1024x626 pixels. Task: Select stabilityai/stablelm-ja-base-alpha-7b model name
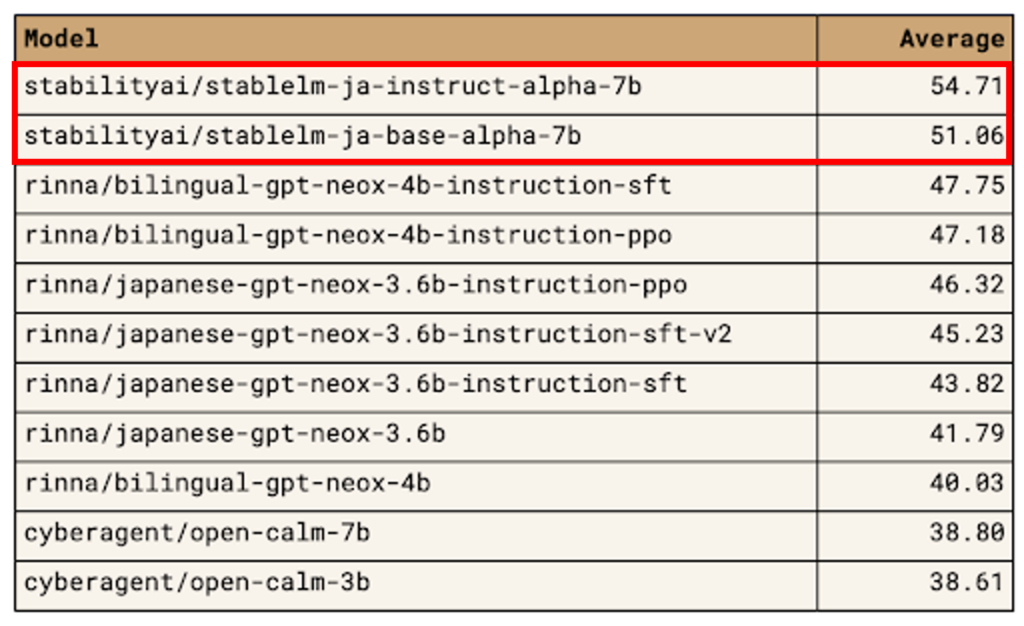pyautogui.click(x=303, y=136)
